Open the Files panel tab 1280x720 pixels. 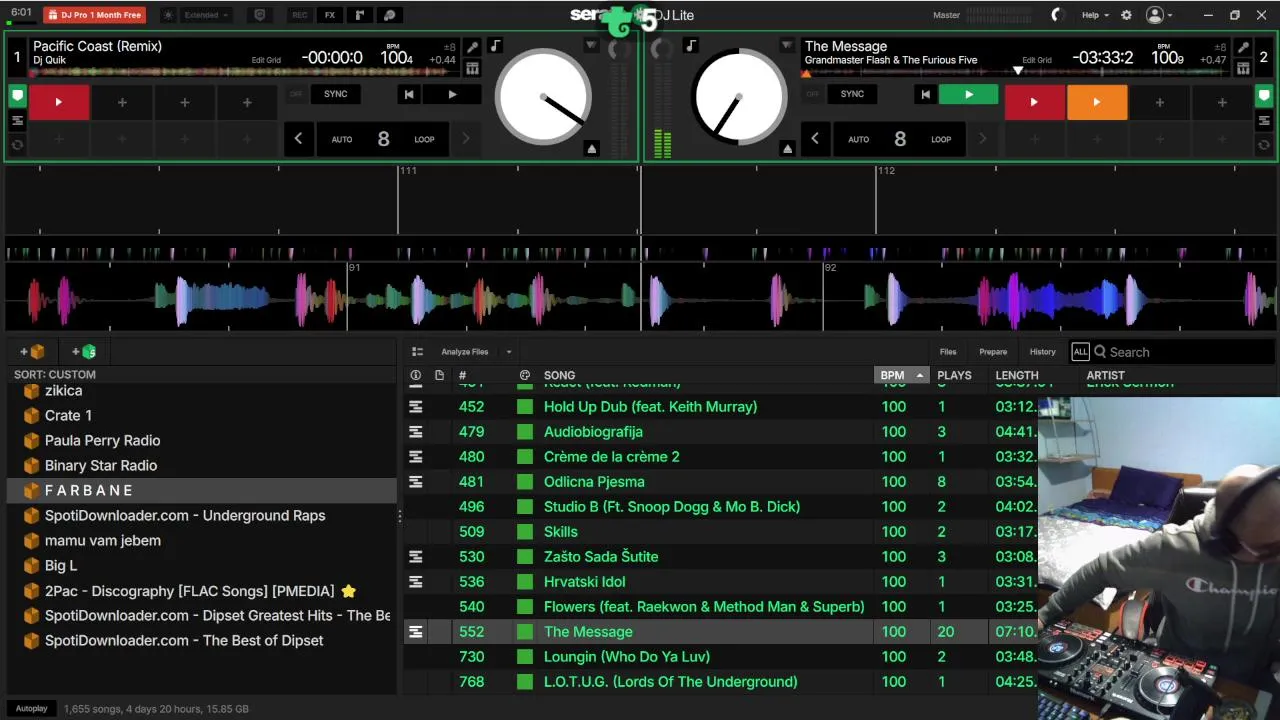[948, 352]
